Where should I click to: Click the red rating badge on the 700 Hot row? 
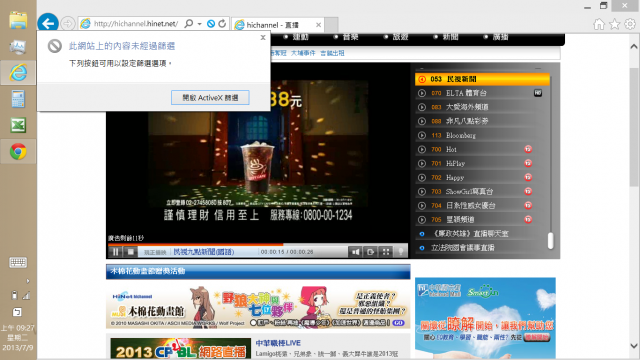528,149
